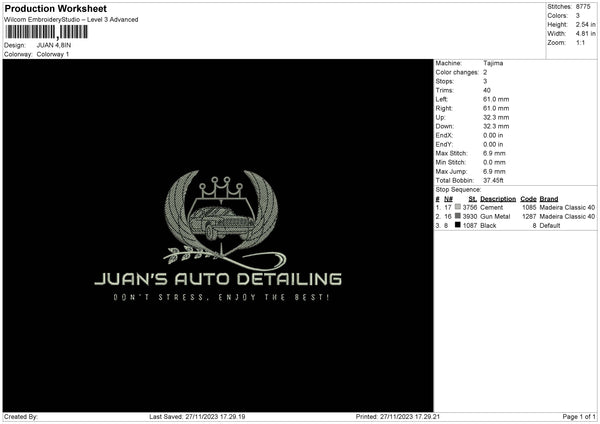Click the design name 'JUAN 4,8IN'
The height and width of the screenshot is (424, 600).
click(54, 45)
